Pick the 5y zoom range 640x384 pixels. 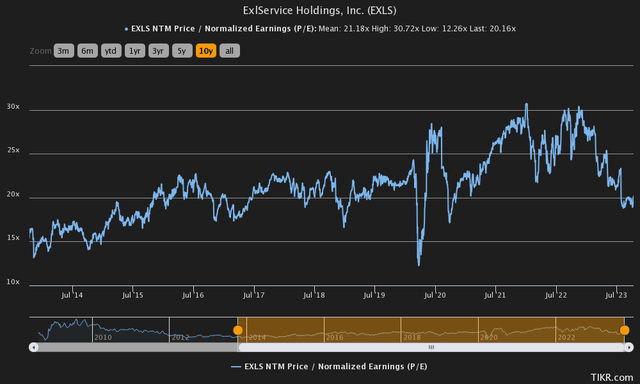pyautogui.click(x=182, y=51)
